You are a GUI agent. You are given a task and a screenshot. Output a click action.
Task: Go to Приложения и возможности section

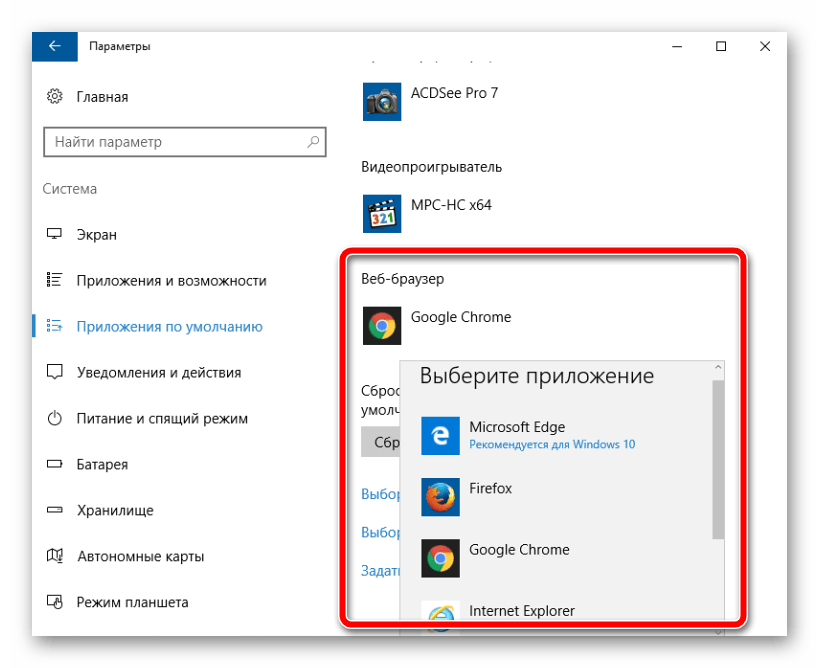click(x=170, y=281)
